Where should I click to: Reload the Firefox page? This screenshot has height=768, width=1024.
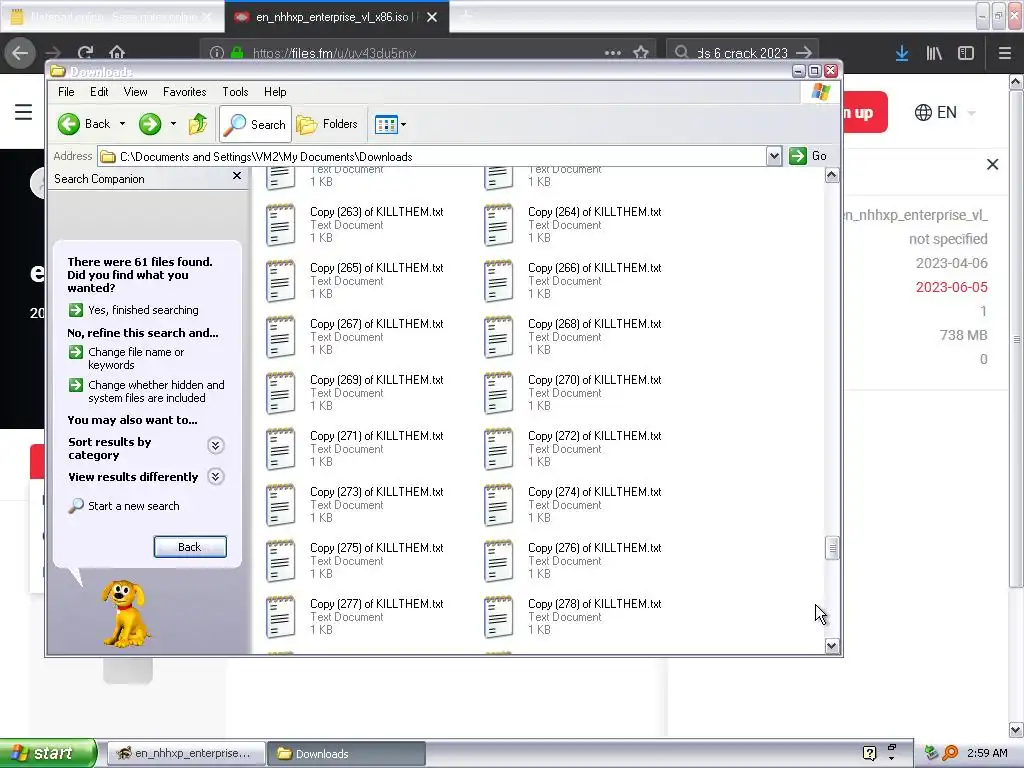(x=85, y=53)
